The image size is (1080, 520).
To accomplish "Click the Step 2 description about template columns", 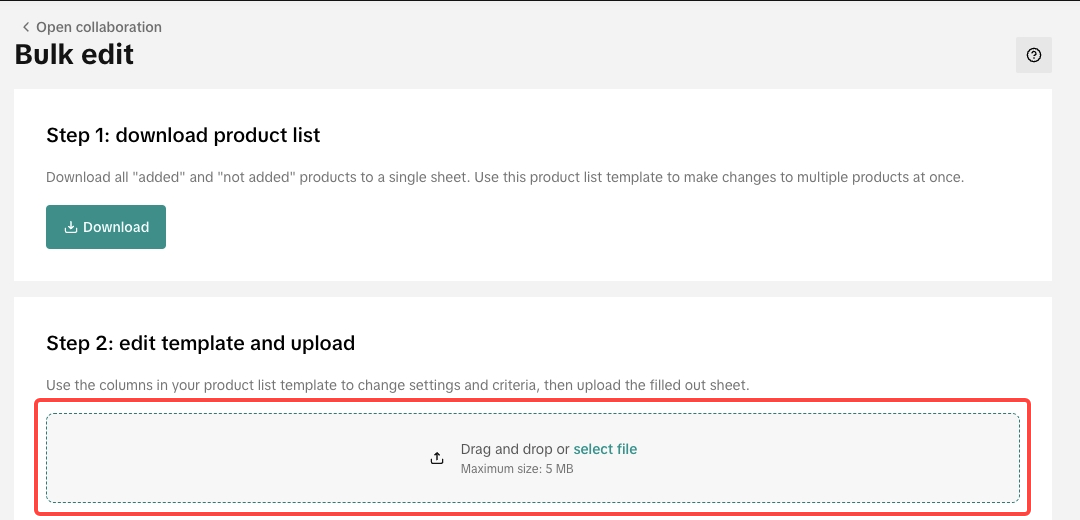I will pos(397,385).
